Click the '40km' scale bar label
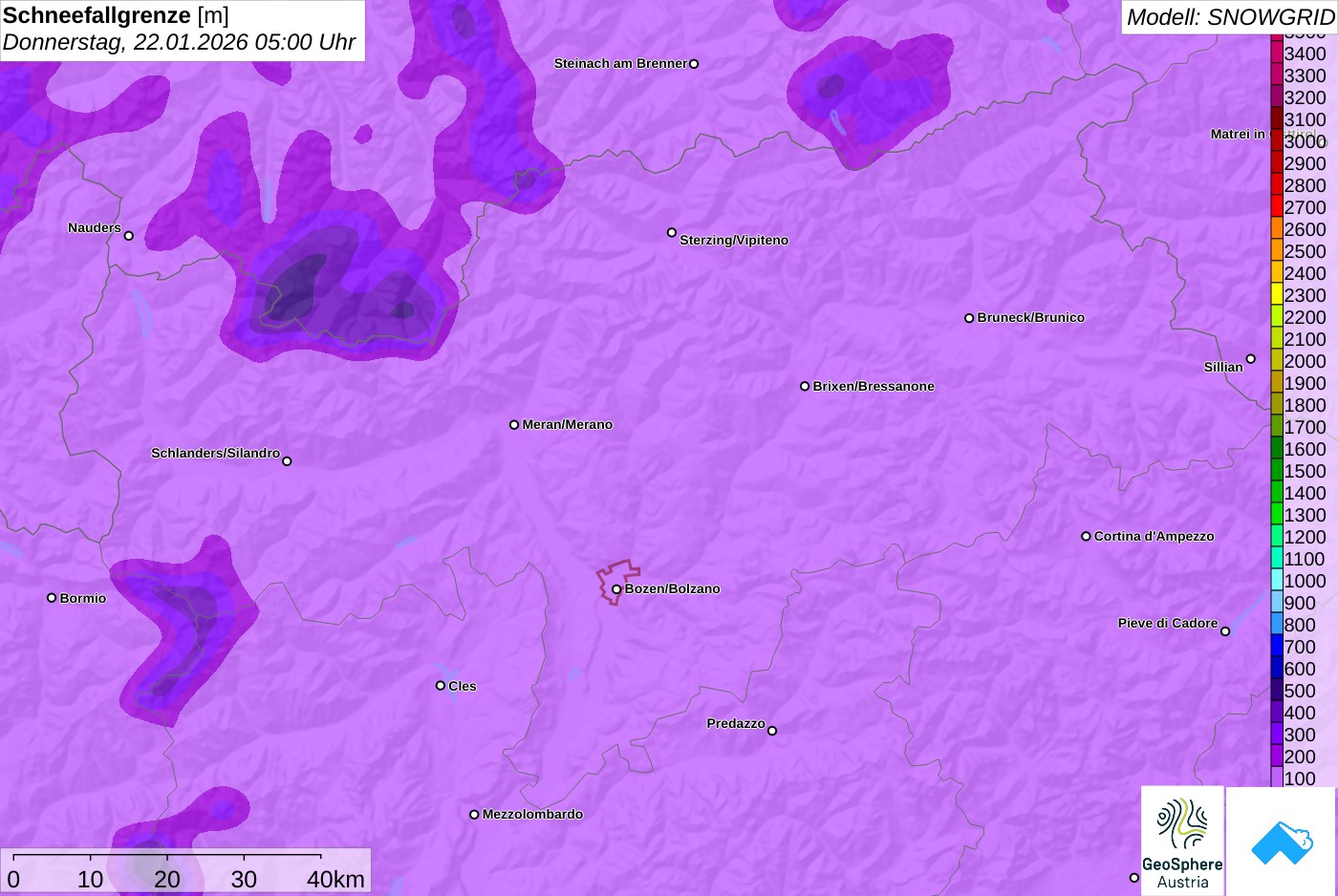The image size is (1338, 896). pos(335,880)
